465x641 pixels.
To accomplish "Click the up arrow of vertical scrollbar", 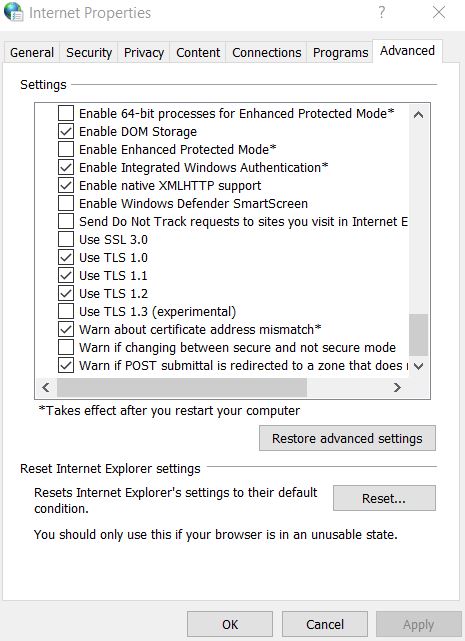I will (418, 114).
